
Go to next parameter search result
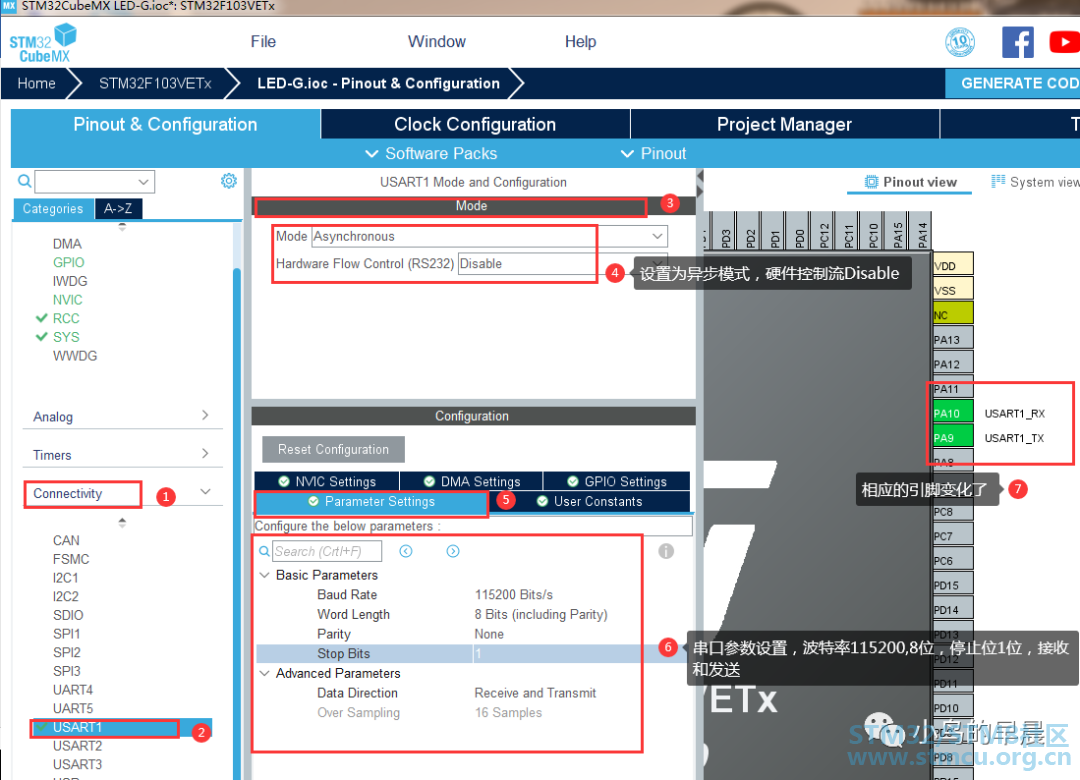453,551
